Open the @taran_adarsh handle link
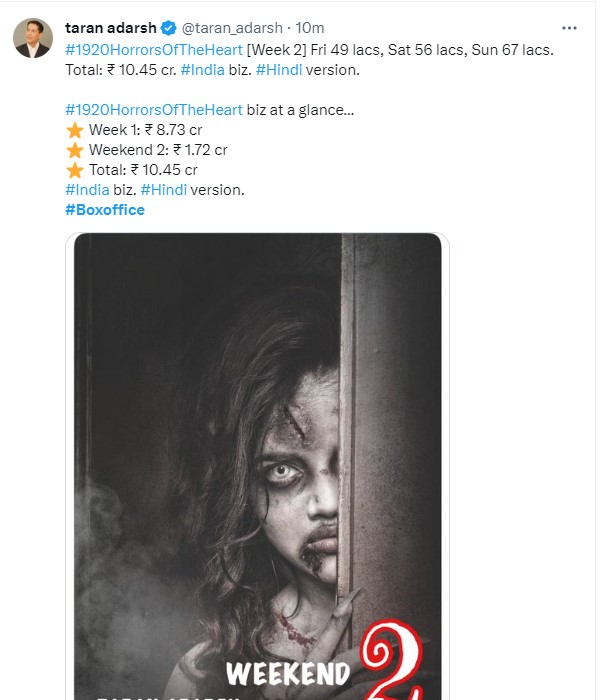 232,28
